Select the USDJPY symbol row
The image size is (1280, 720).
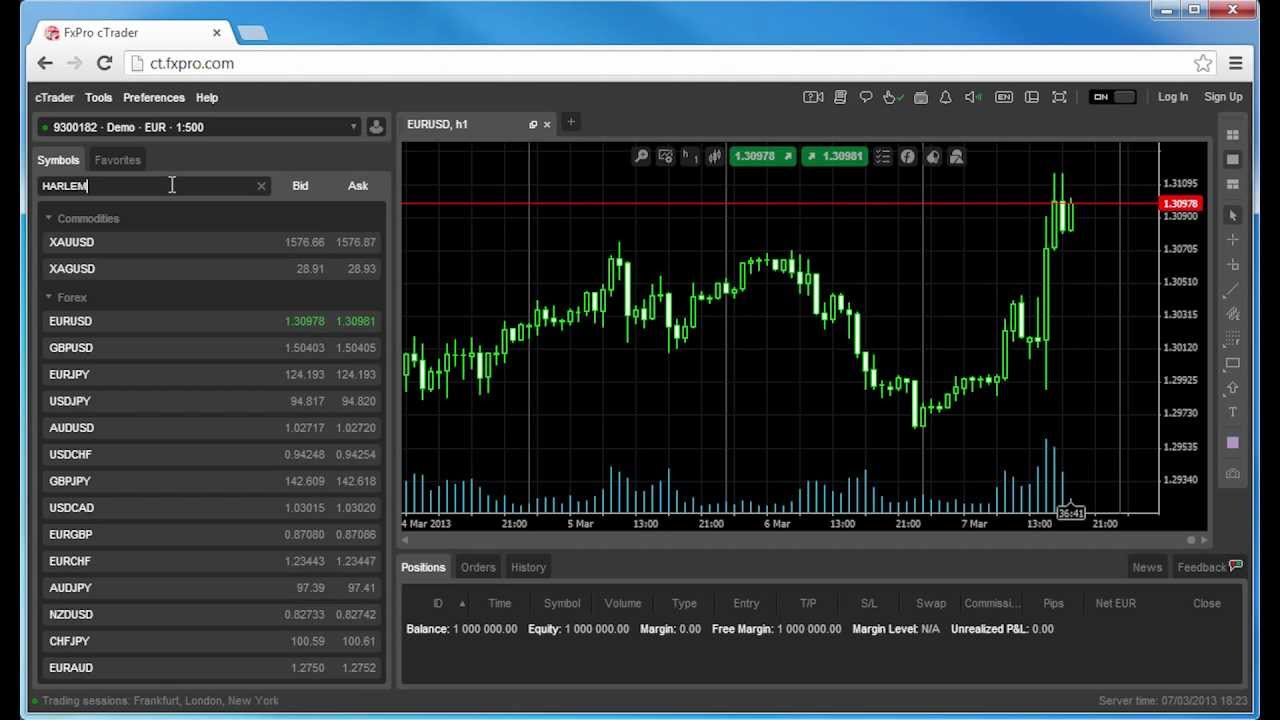click(211, 401)
